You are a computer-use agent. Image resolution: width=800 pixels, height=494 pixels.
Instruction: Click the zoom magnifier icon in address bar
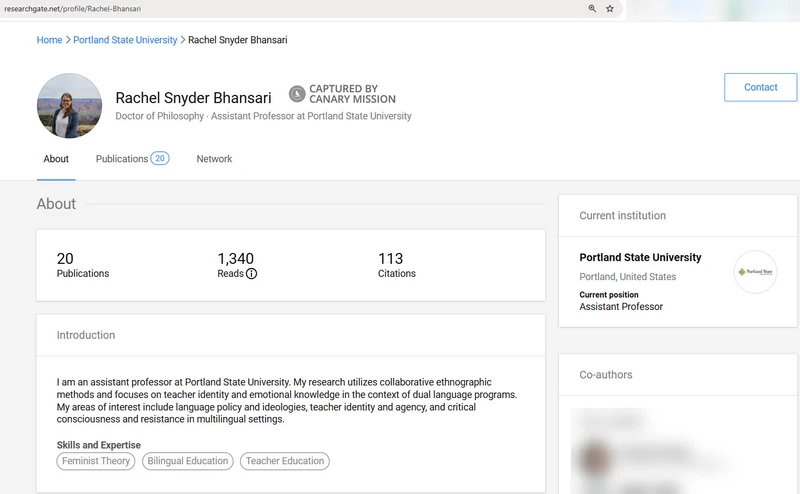(592, 8)
